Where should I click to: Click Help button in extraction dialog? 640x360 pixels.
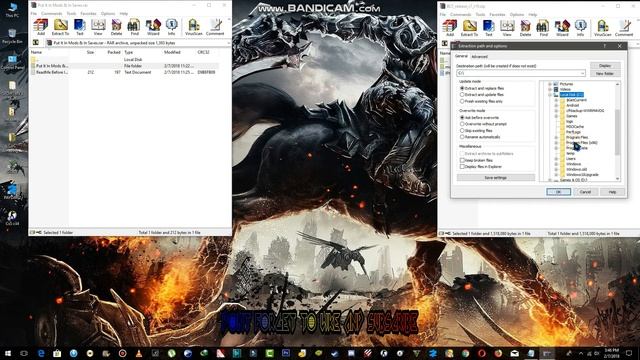tap(612, 192)
